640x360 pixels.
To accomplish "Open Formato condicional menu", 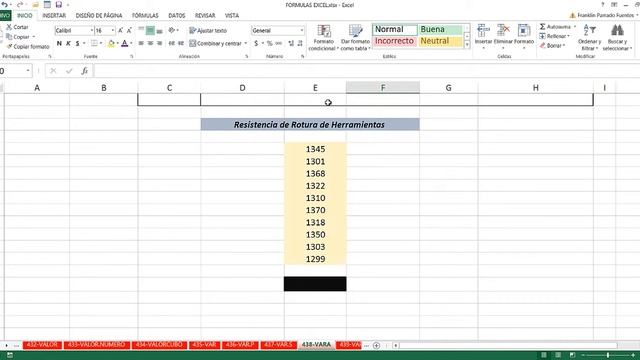I will coord(324,38).
